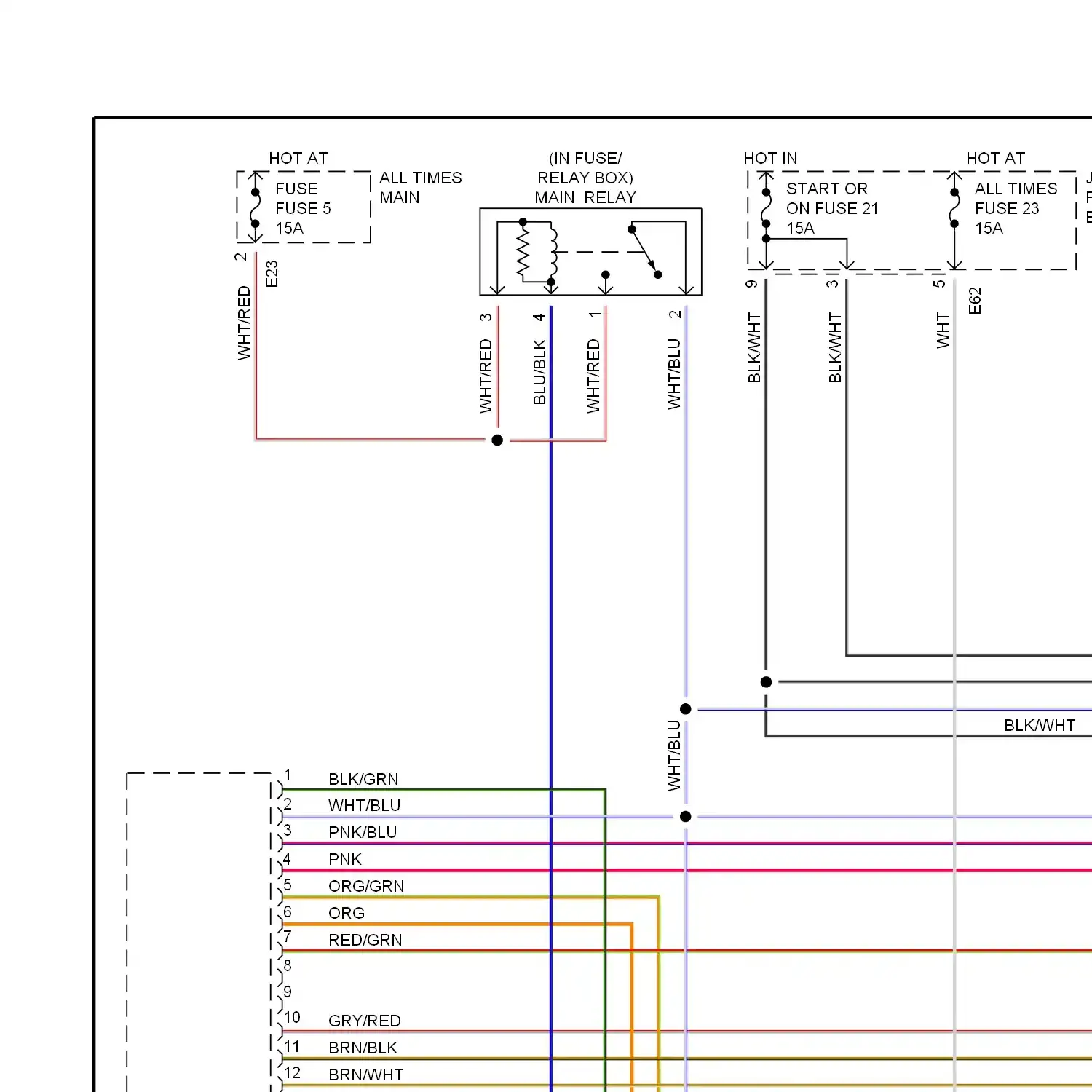
Task: Select the "ALL TIMES MAIN" text
Action: pos(420,188)
